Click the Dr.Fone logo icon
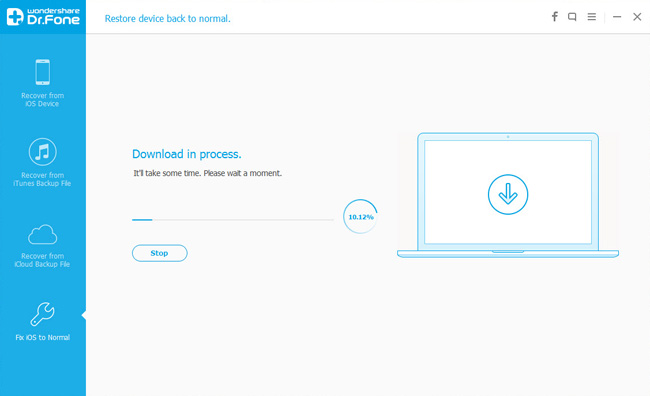Viewport: 650px width, 396px height. point(15,17)
